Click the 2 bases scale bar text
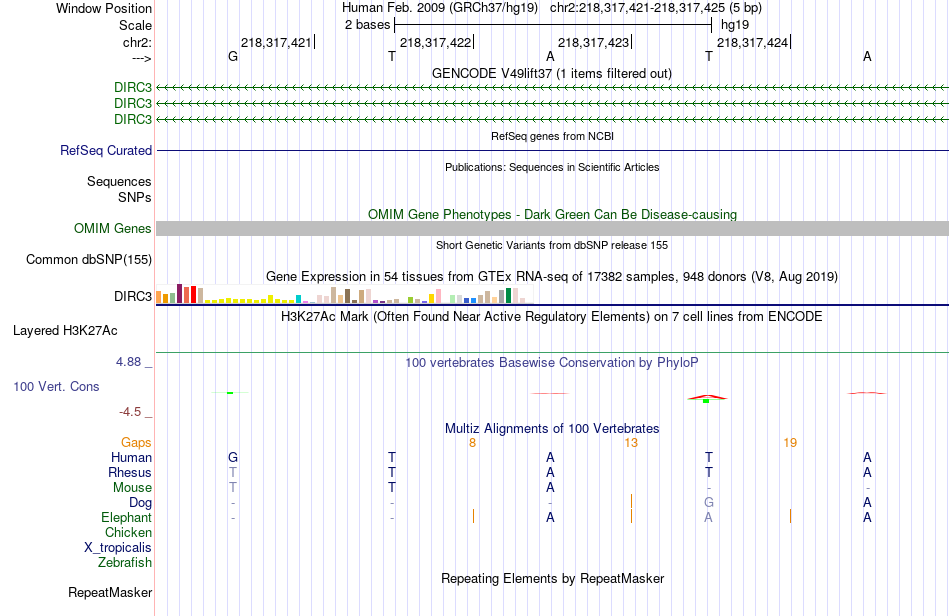 pos(367,25)
